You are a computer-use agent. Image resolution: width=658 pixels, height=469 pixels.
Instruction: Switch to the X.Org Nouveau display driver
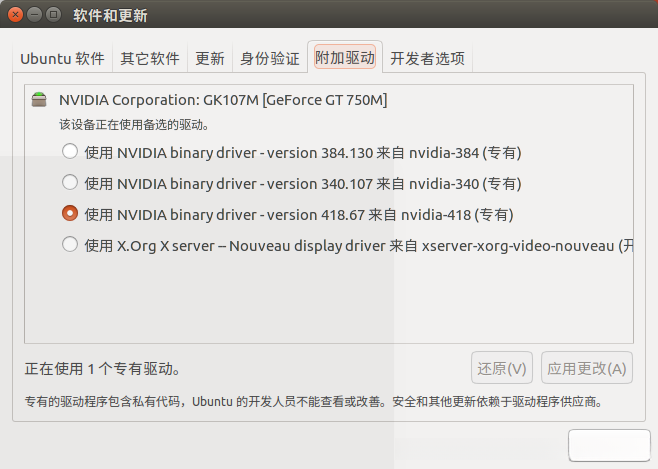pyautogui.click(x=70, y=244)
